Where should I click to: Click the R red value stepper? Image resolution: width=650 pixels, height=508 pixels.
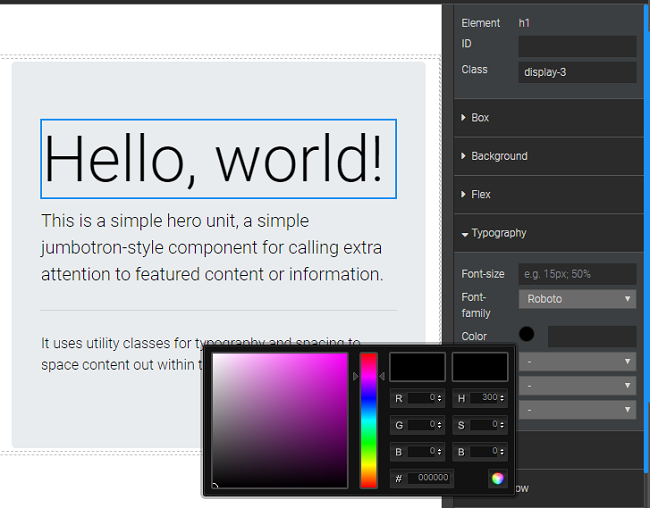[424, 398]
